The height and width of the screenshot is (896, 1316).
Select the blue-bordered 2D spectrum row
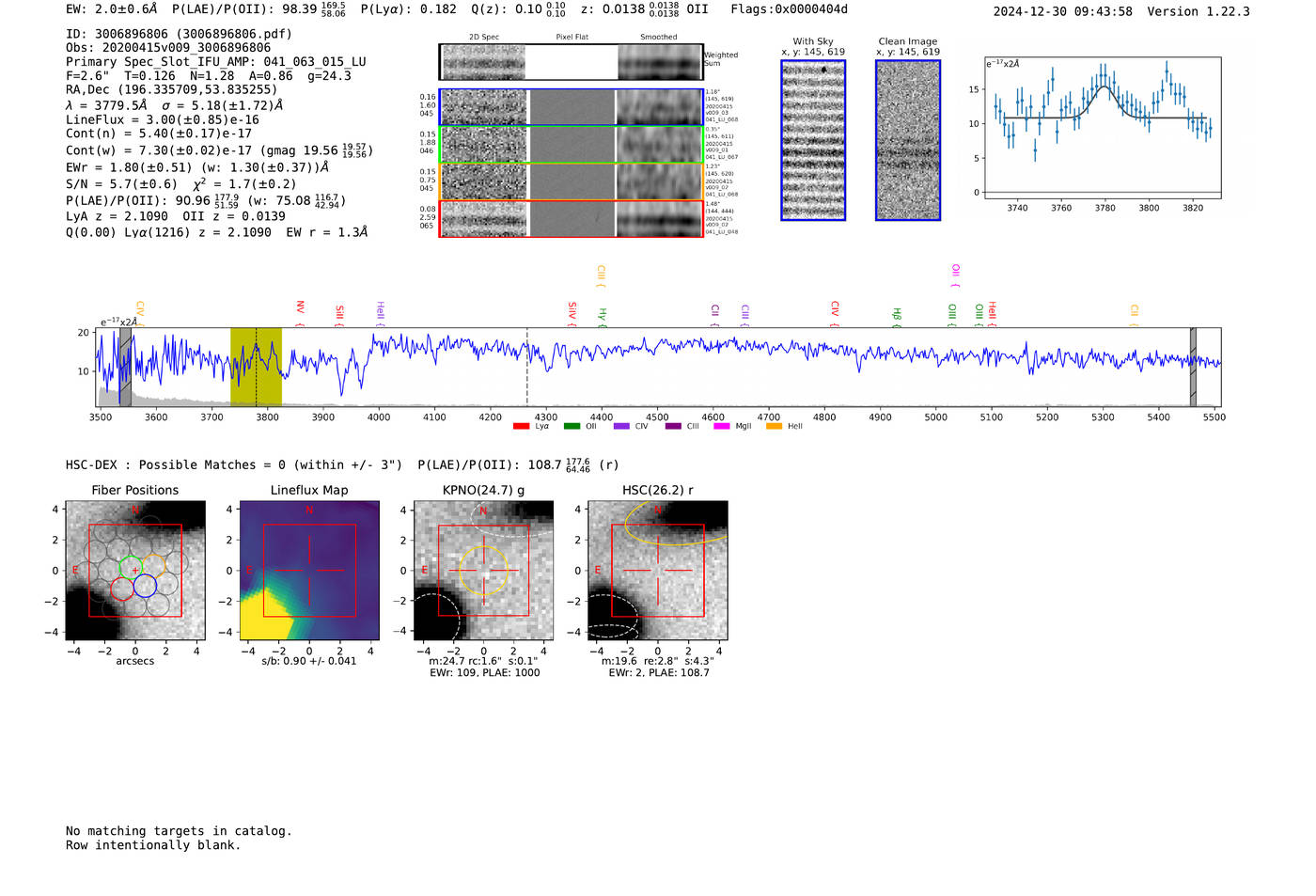pos(571,107)
